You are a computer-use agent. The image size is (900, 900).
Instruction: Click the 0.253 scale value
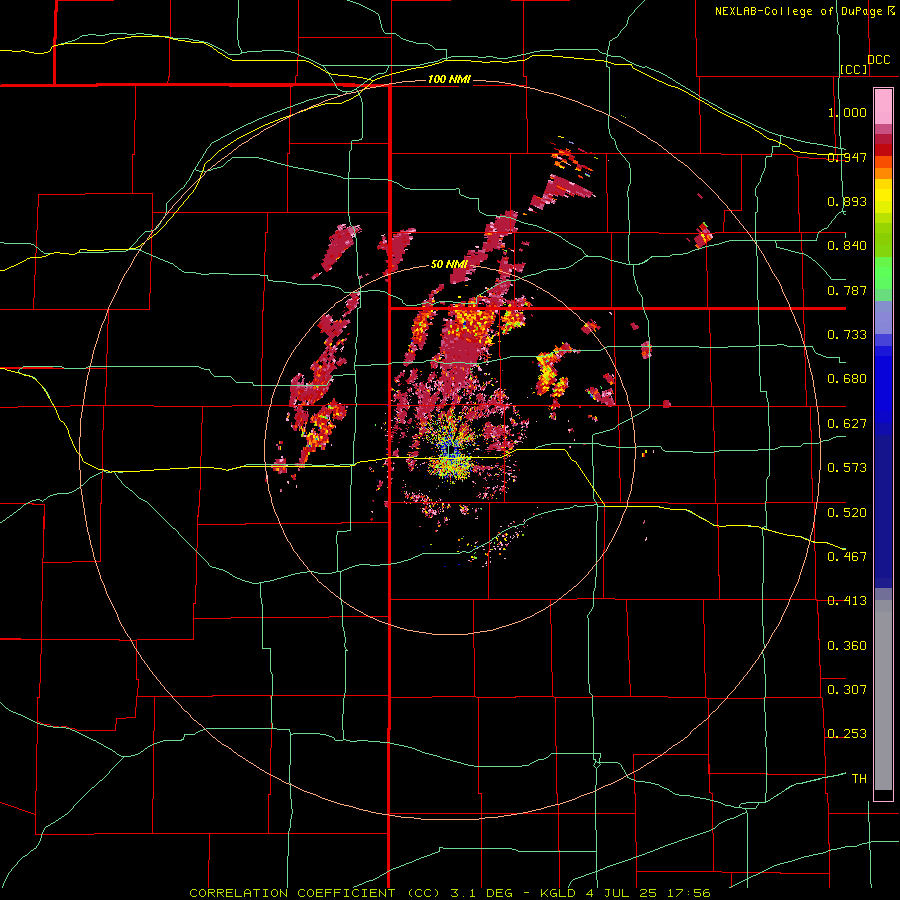point(847,734)
